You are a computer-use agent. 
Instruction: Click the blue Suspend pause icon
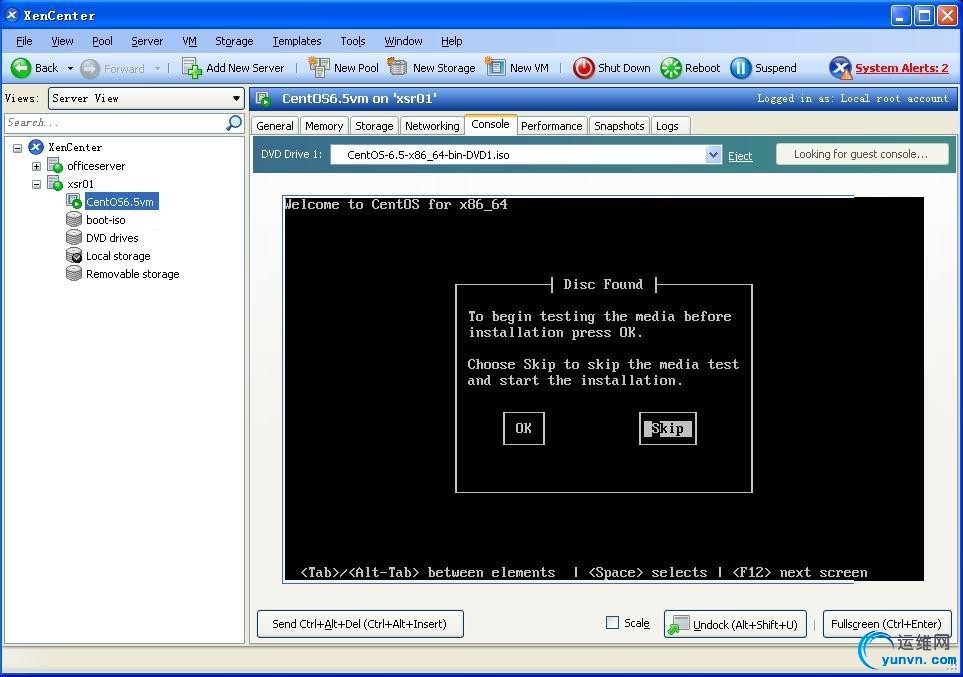point(741,68)
